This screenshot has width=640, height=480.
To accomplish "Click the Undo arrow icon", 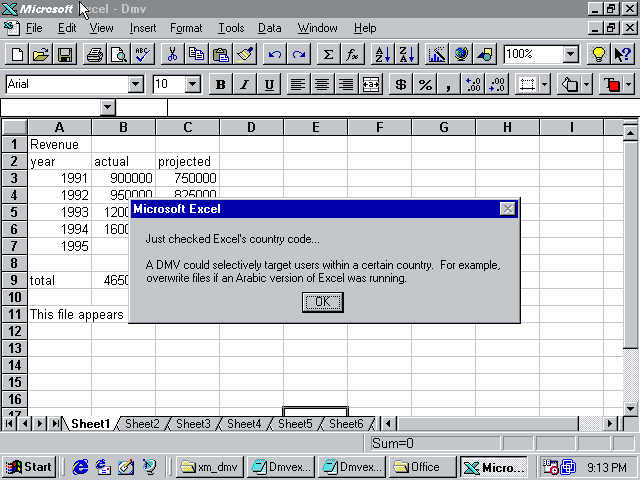I will (x=275, y=54).
